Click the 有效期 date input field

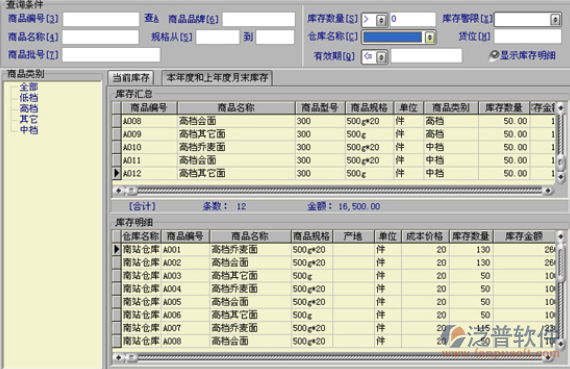pos(426,56)
